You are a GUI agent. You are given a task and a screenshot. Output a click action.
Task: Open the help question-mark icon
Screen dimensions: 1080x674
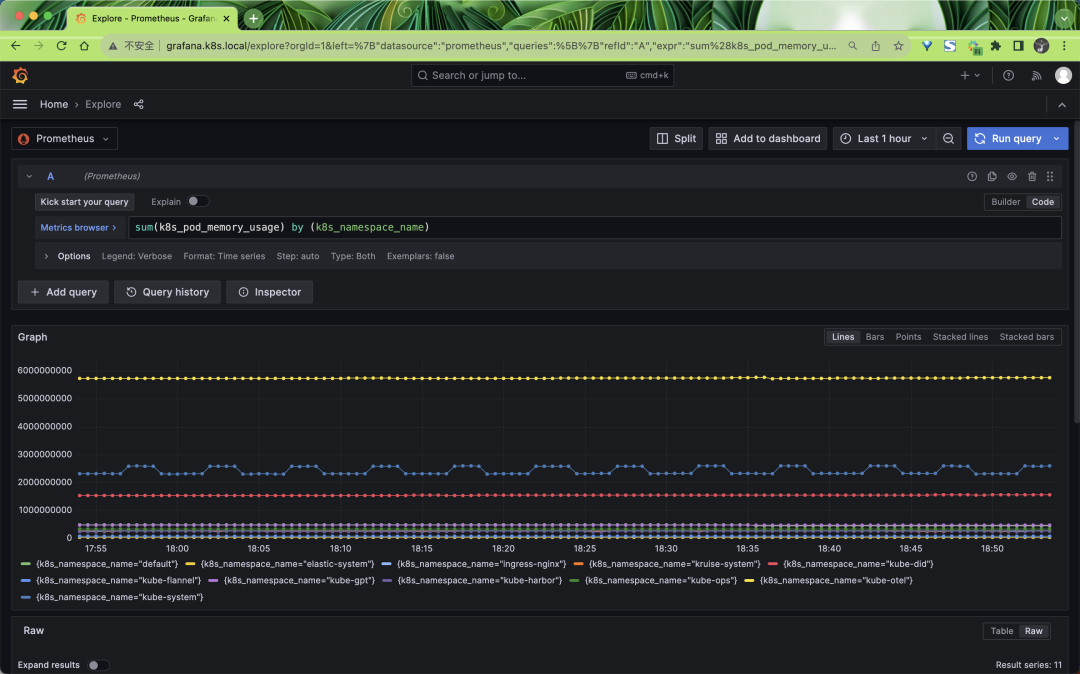tap(1008, 75)
